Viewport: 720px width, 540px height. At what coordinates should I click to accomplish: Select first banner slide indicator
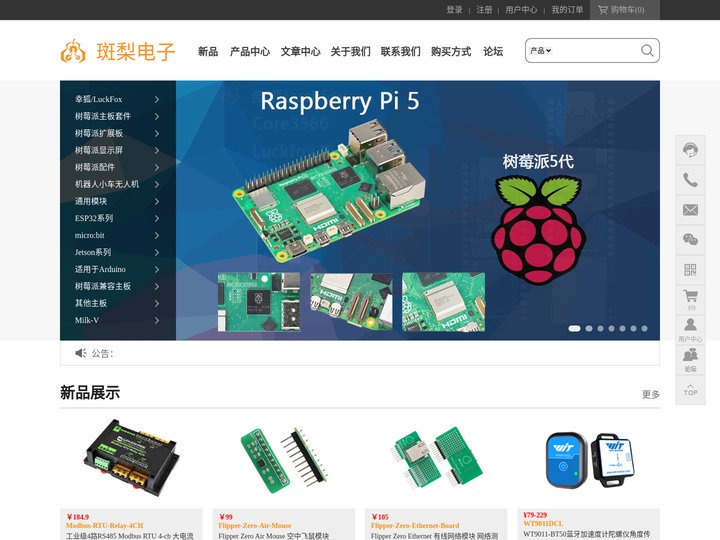(x=574, y=328)
